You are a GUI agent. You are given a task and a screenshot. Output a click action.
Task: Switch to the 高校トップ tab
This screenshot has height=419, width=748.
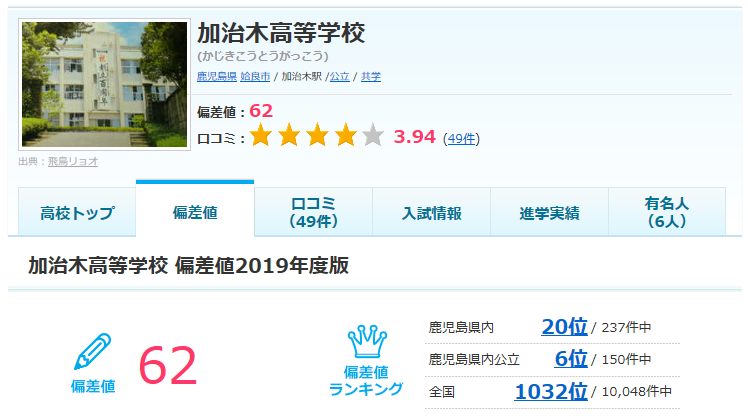pos(77,212)
